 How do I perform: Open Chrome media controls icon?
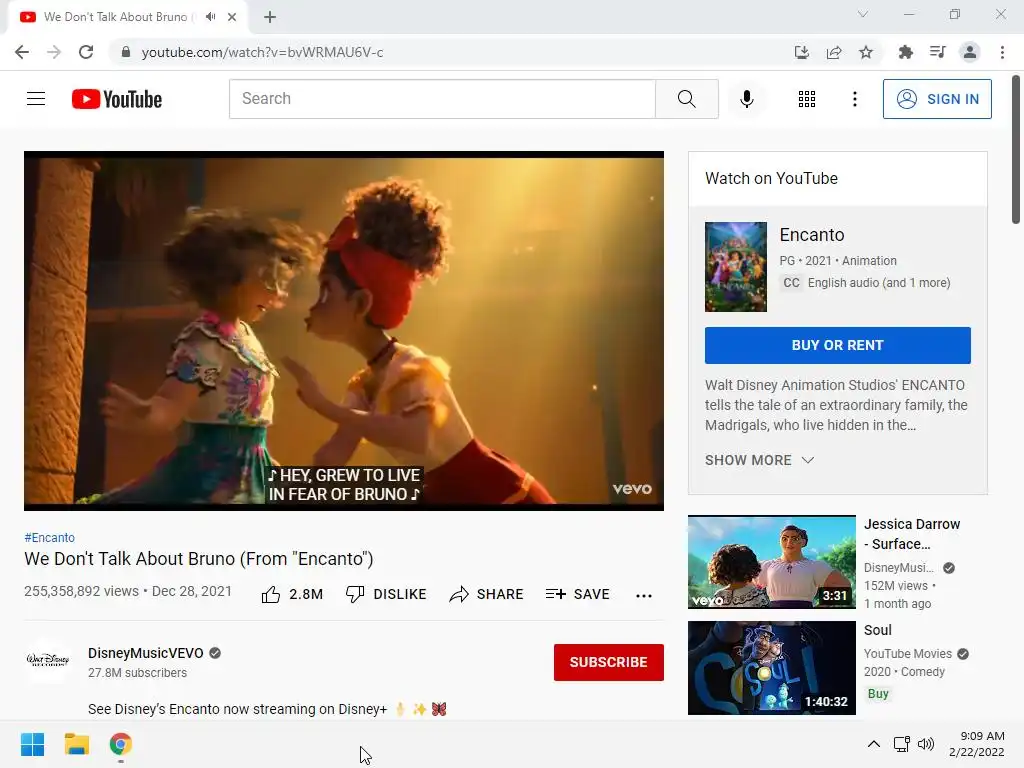[x=938, y=52]
